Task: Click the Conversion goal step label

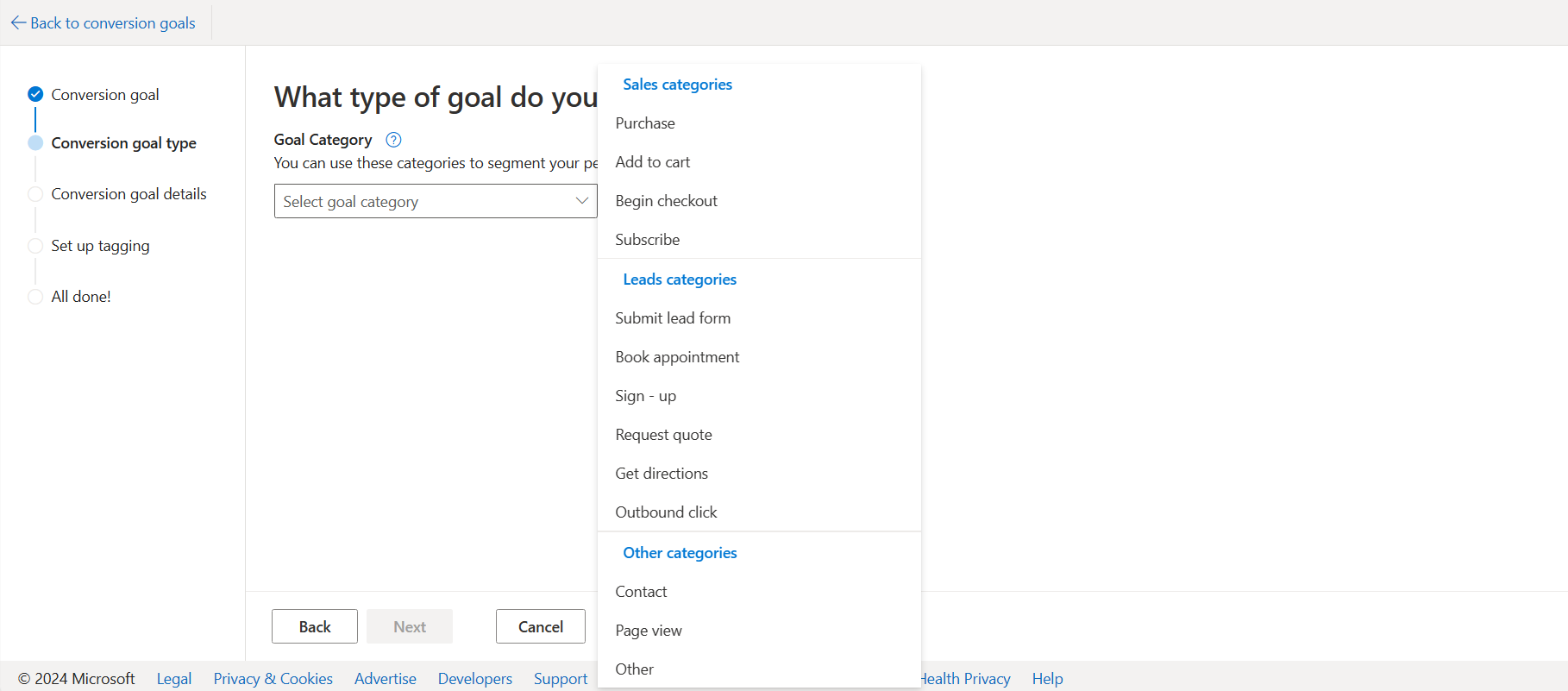Action: coord(105,95)
